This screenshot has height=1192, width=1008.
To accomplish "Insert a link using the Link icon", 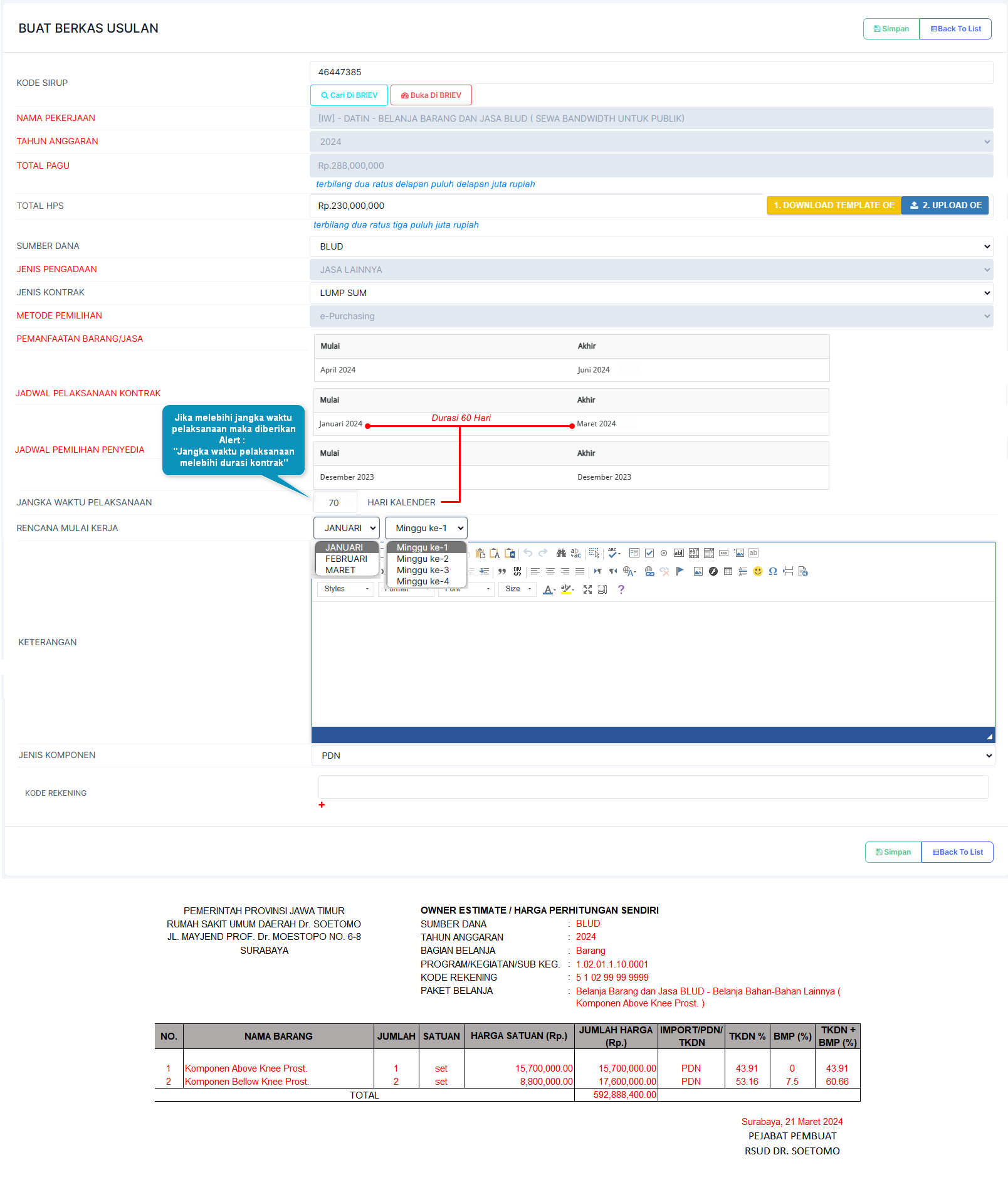I will [x=649, y=571].
